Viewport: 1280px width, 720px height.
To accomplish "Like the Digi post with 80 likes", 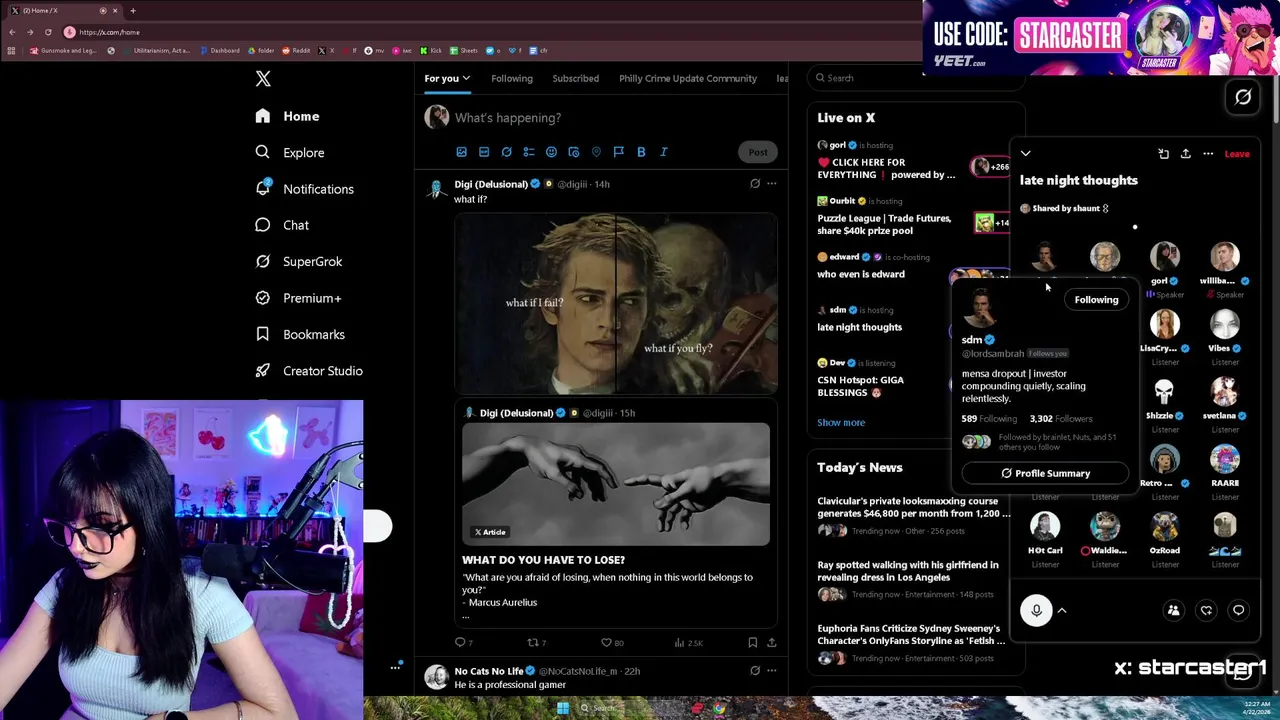I will click(x=611, y=643).
